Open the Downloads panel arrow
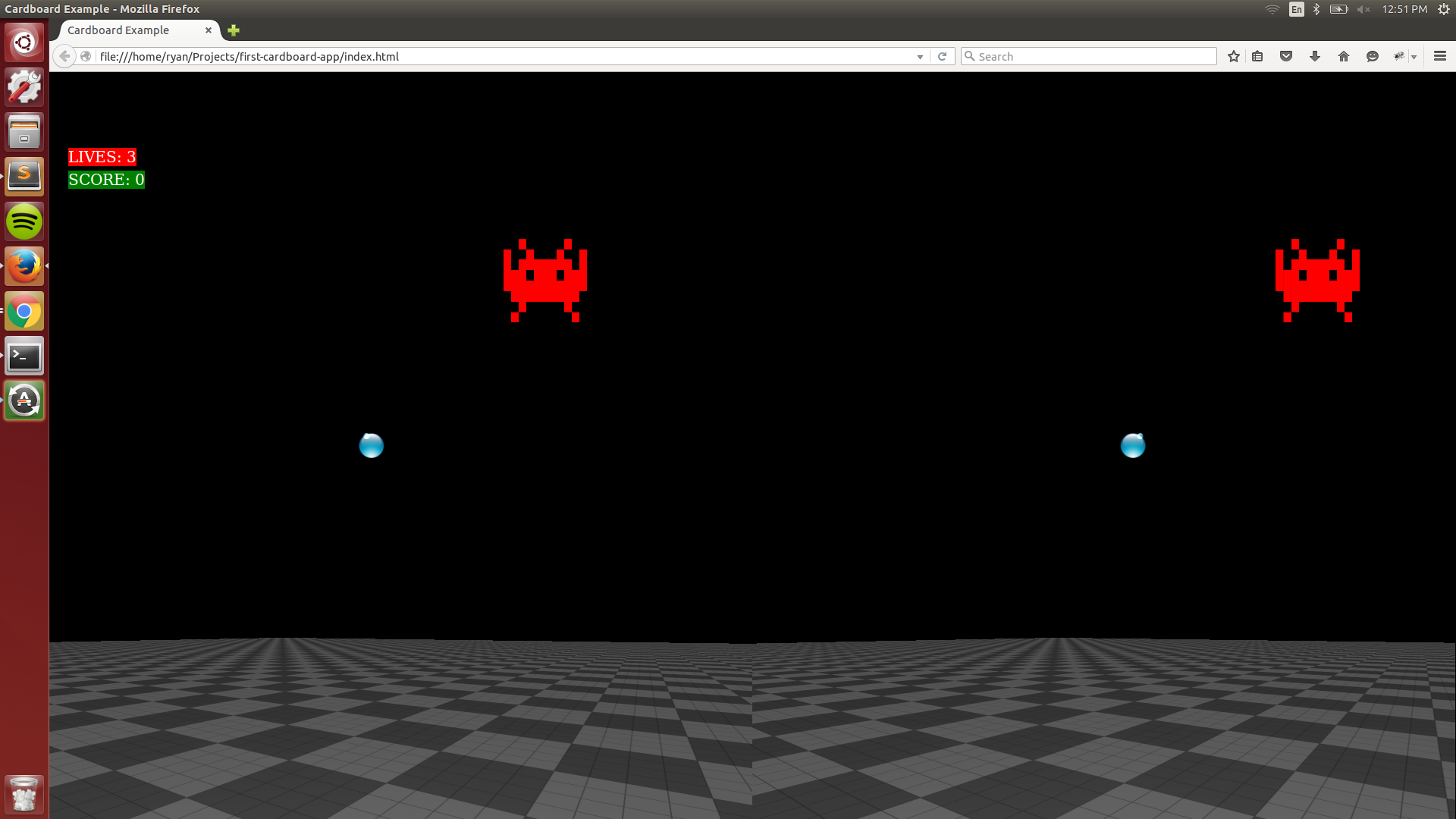Viewport: 1456px width, 819px height. (x=1315, y=56)
